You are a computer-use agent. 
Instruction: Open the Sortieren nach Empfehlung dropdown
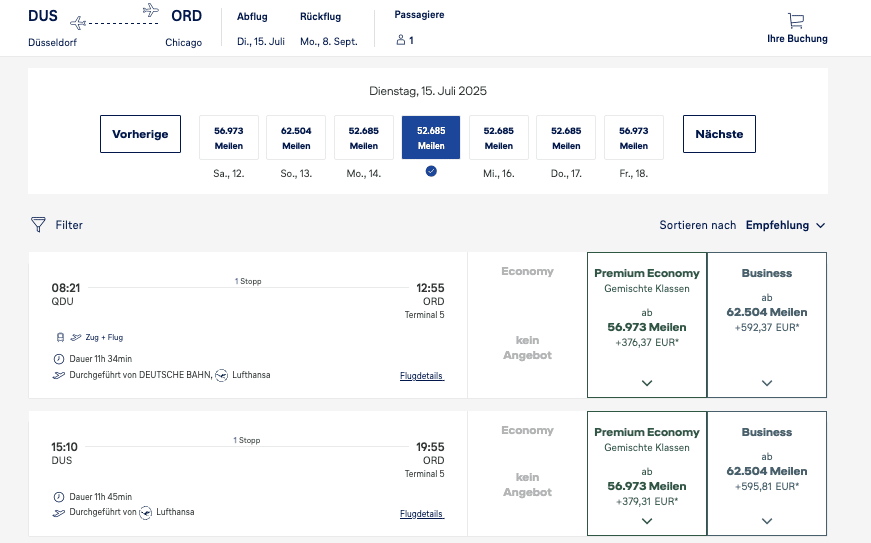pyautogui.click(x=785, y=225)
